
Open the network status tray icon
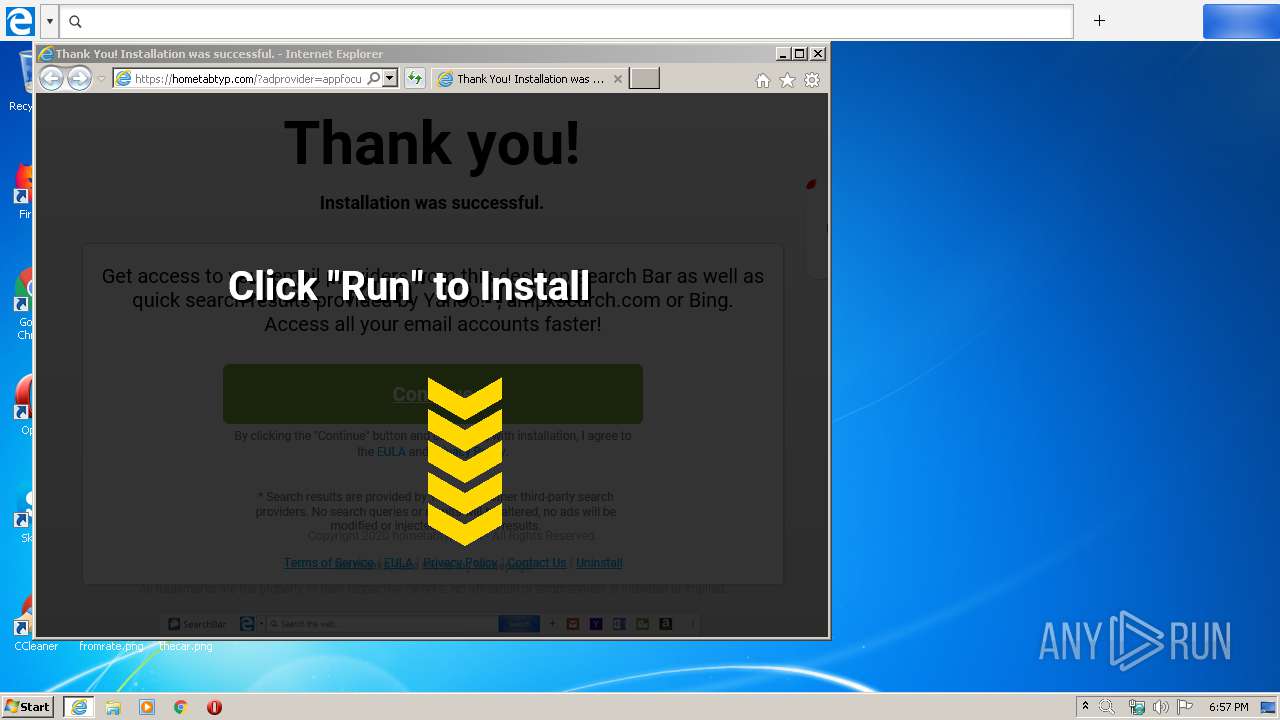click(x=1136, y=707)
